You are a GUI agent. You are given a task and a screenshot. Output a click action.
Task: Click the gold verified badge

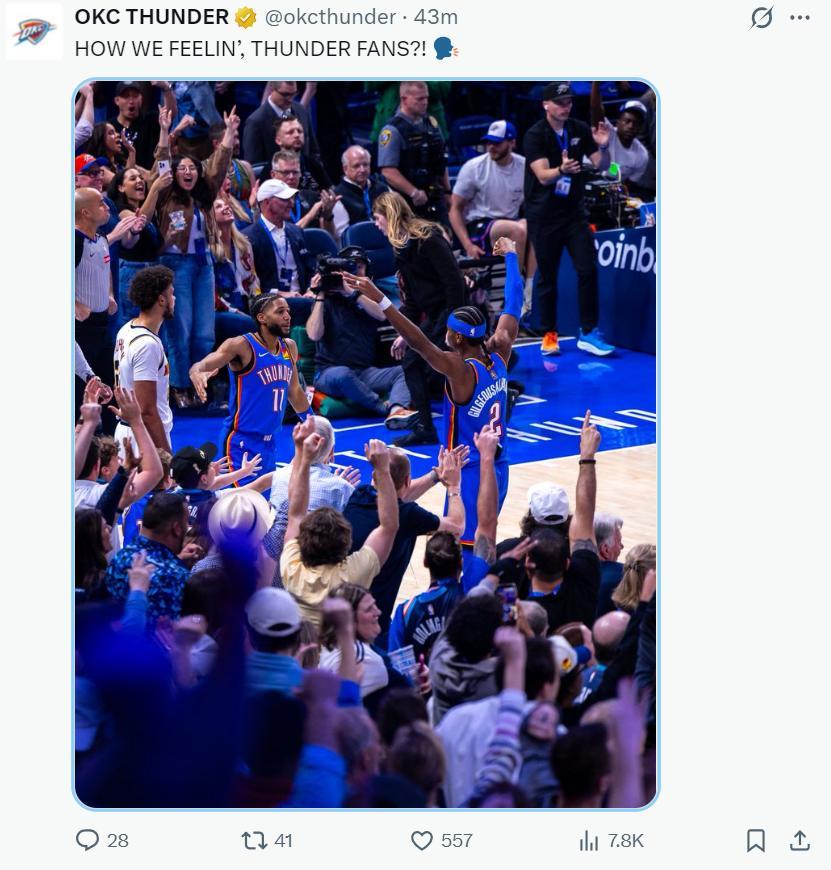[x=245, y=17]
